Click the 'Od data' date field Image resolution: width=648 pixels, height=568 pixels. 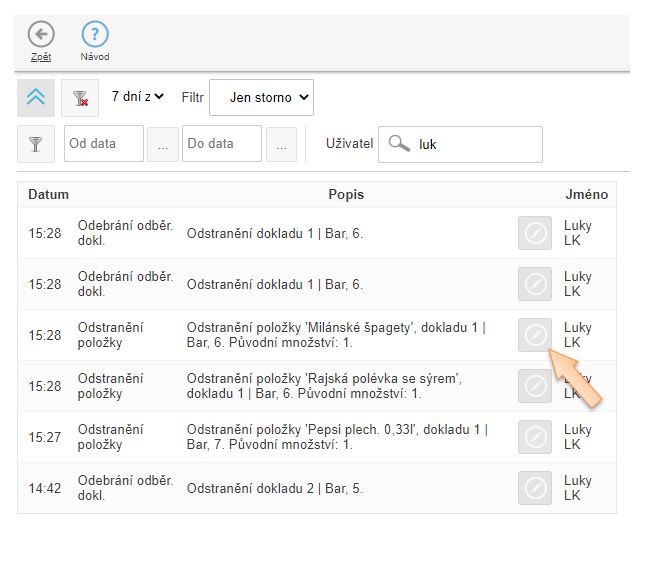(x=104, y=144)
